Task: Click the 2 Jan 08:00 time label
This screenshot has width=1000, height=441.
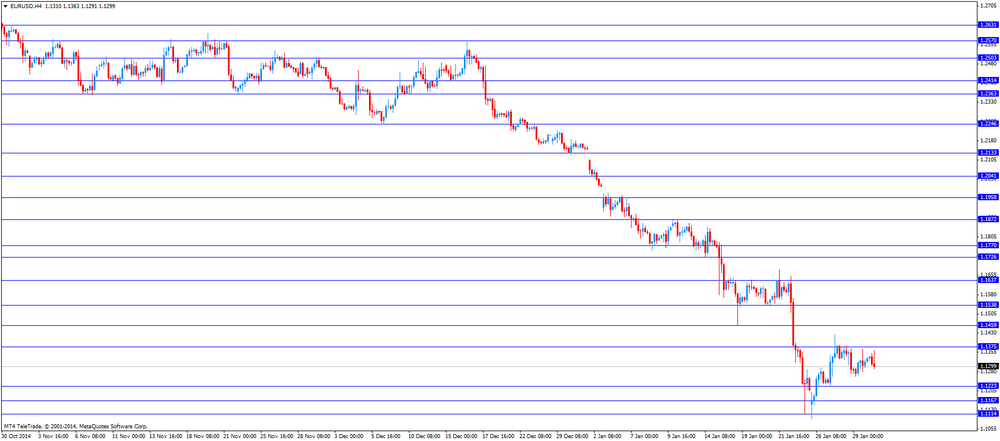Action: pyautogui.click(x=608, y=437)
